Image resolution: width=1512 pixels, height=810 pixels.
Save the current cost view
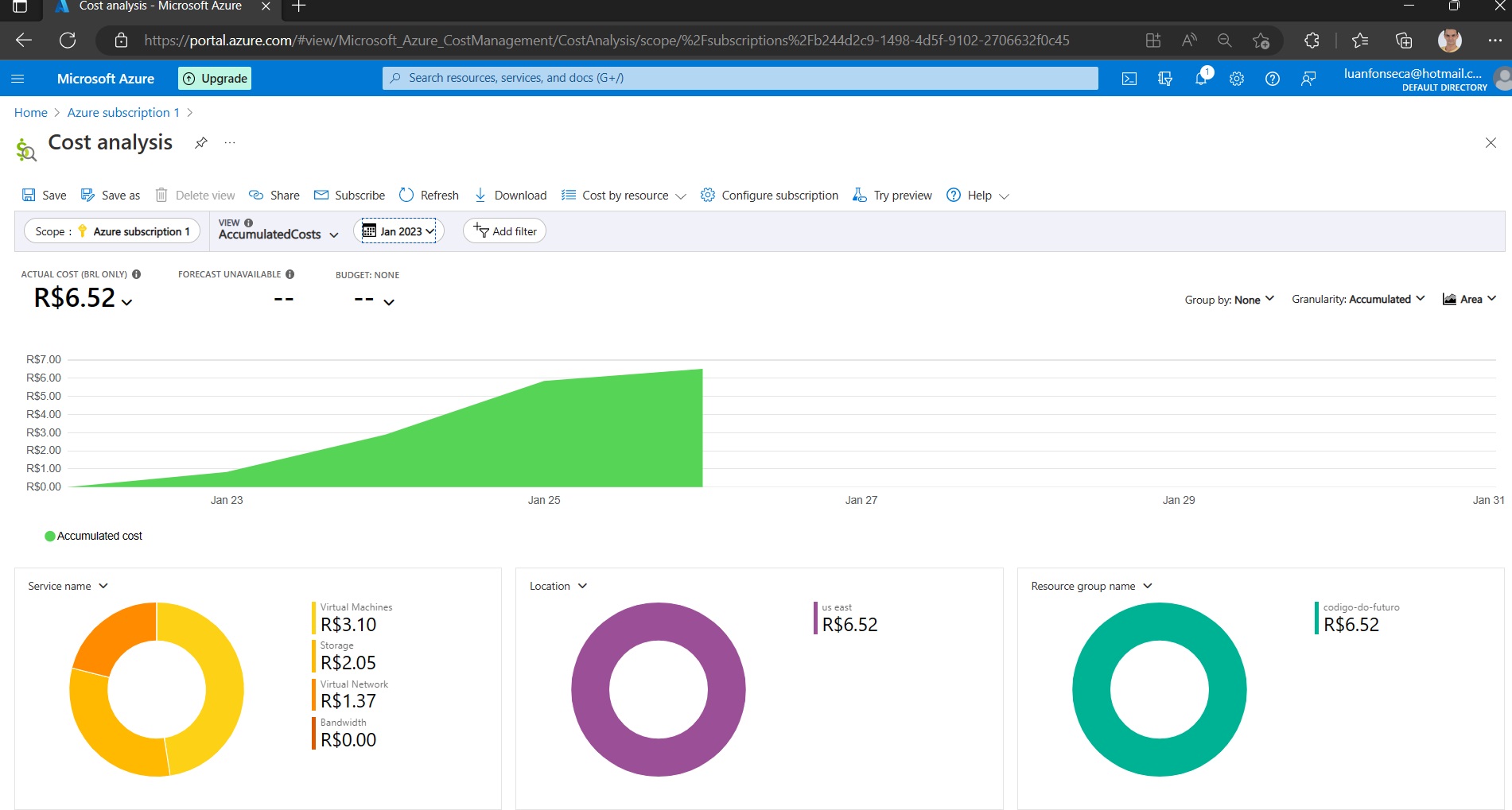click(45, 195)
